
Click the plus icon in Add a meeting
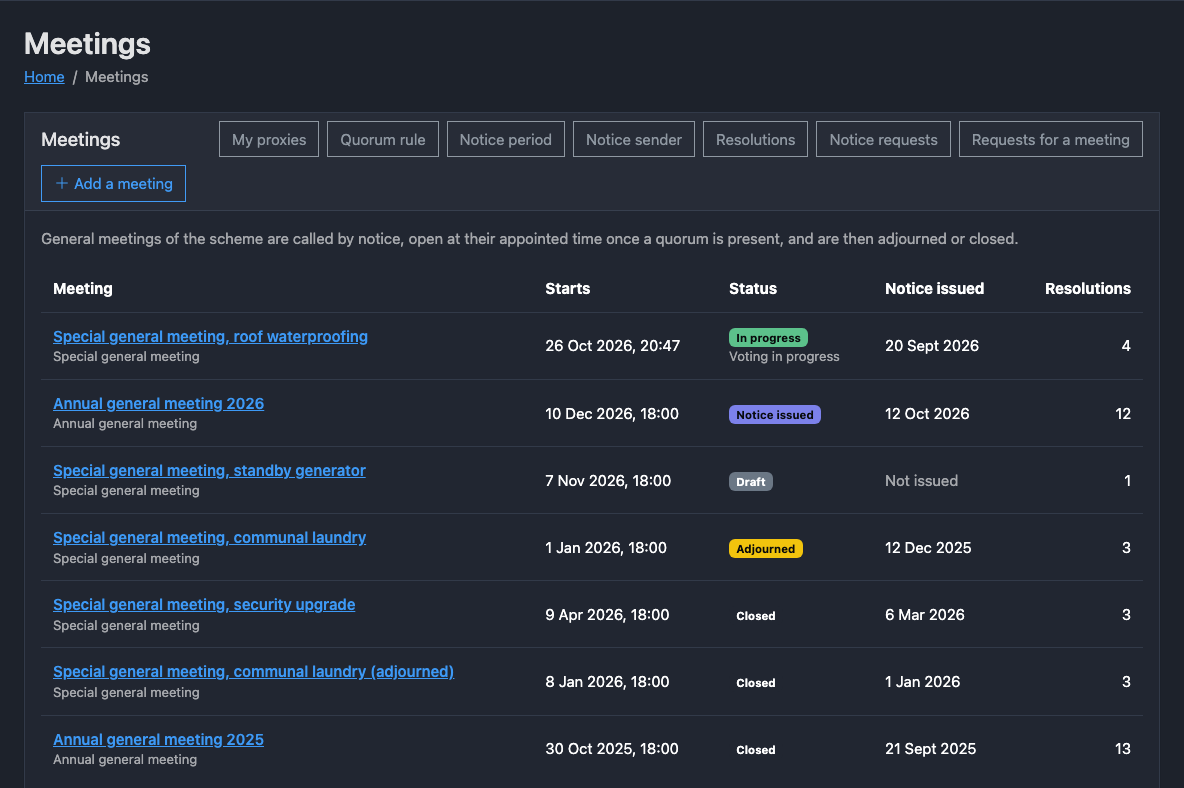click(x=62, y=183)
